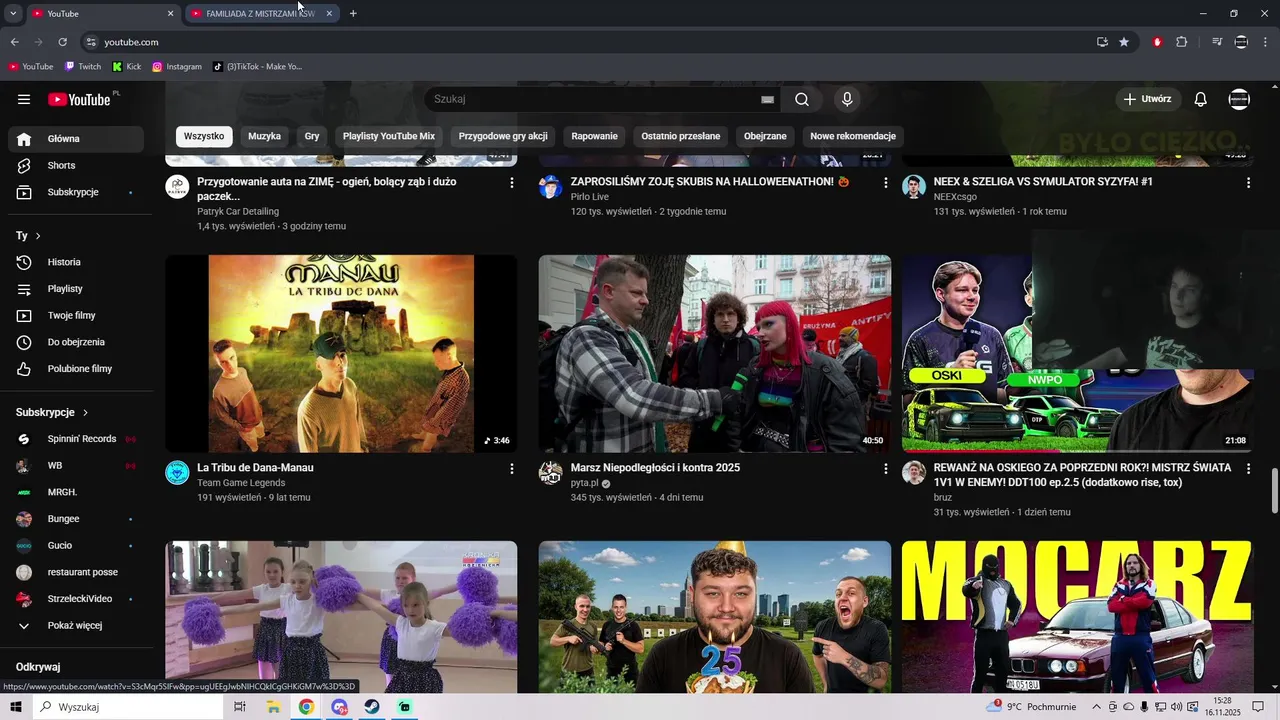Open StrzeleckiVideo channel subscription
The width and height of the screenshot is (1280, 720).
click(x=76, y=599)
